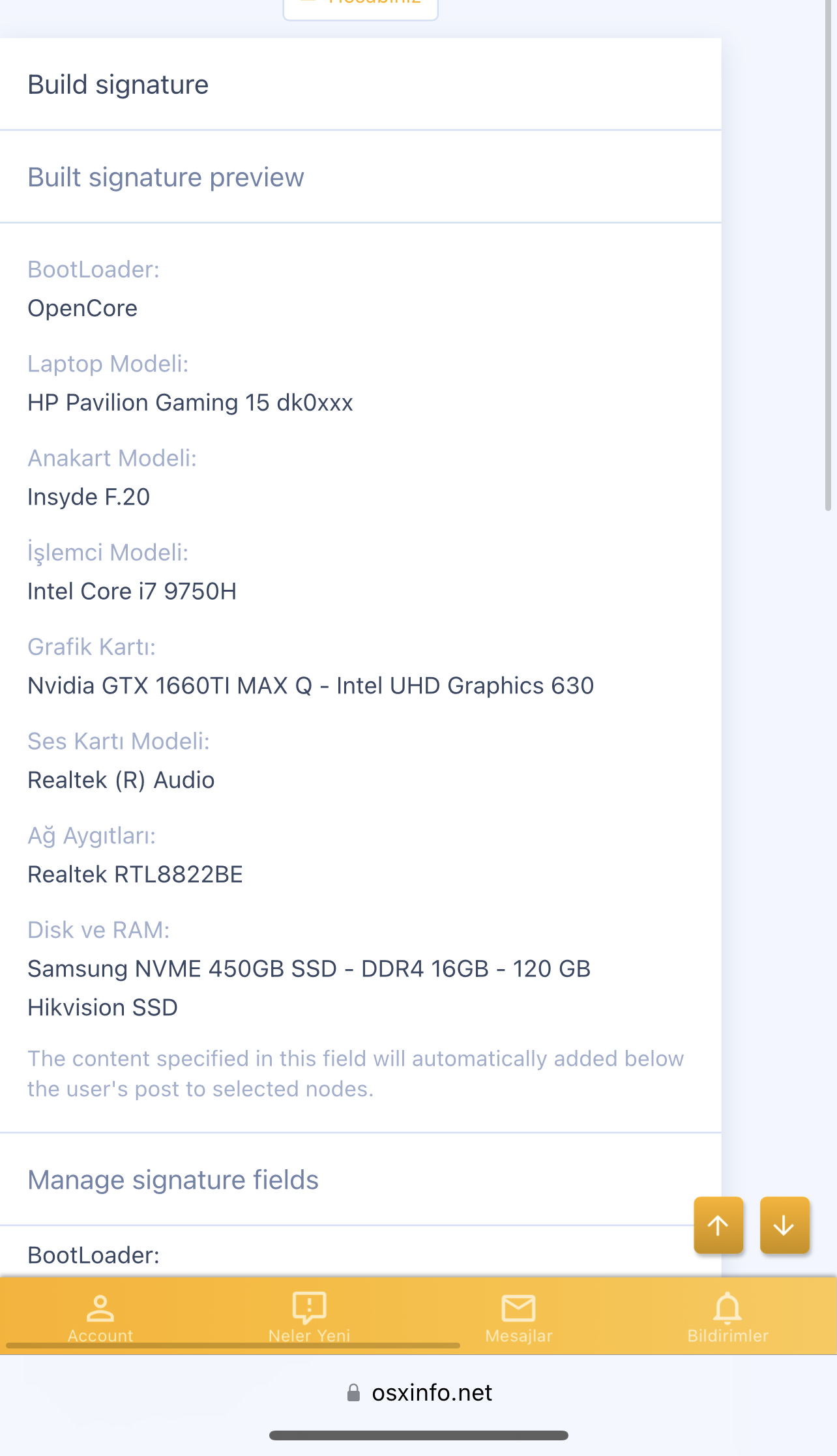Open the Manage signature fields section
The image size is (837, 1456).
pos(173,1180)
